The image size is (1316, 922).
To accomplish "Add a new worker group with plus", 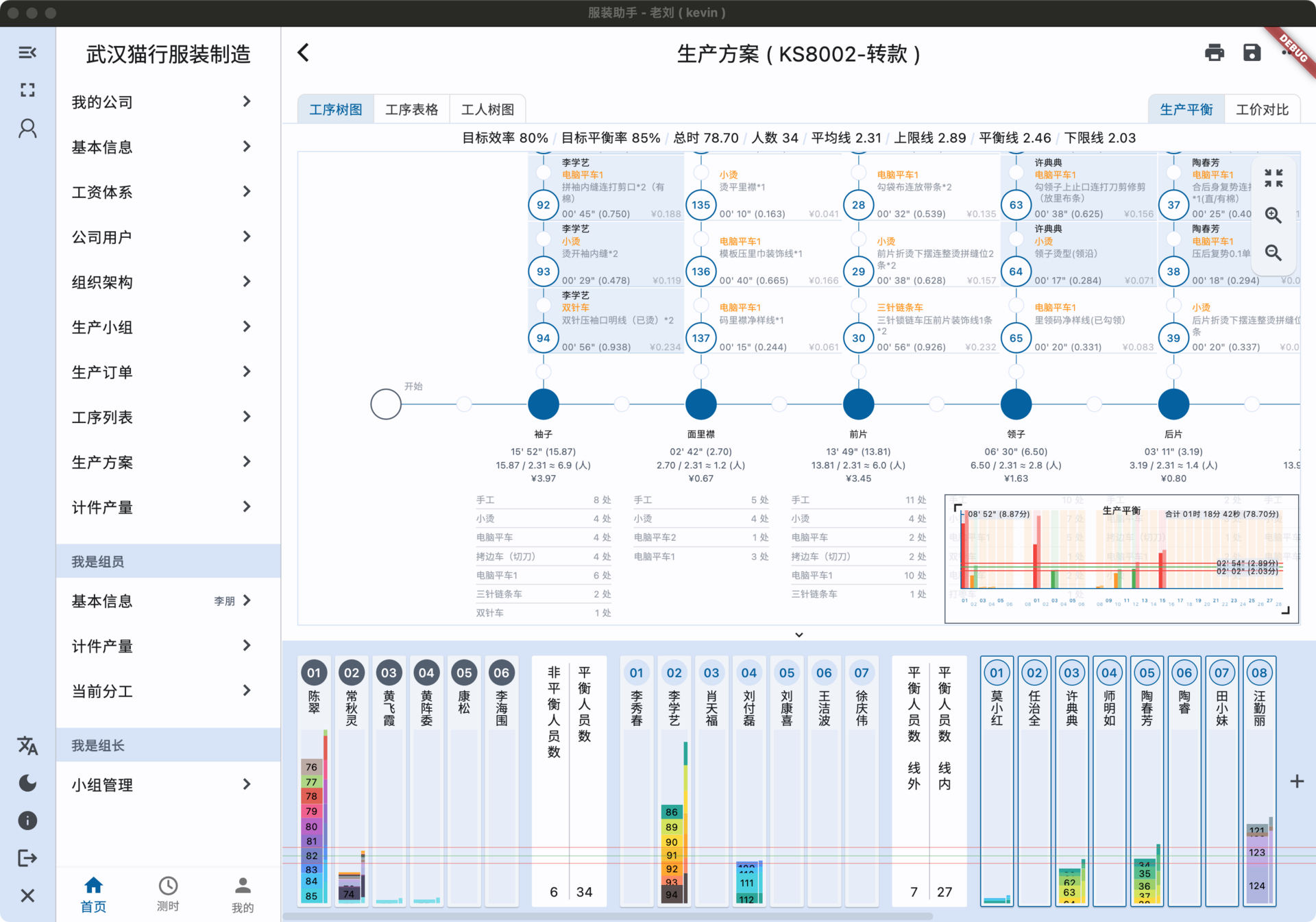I will (x=1297, y=781).
